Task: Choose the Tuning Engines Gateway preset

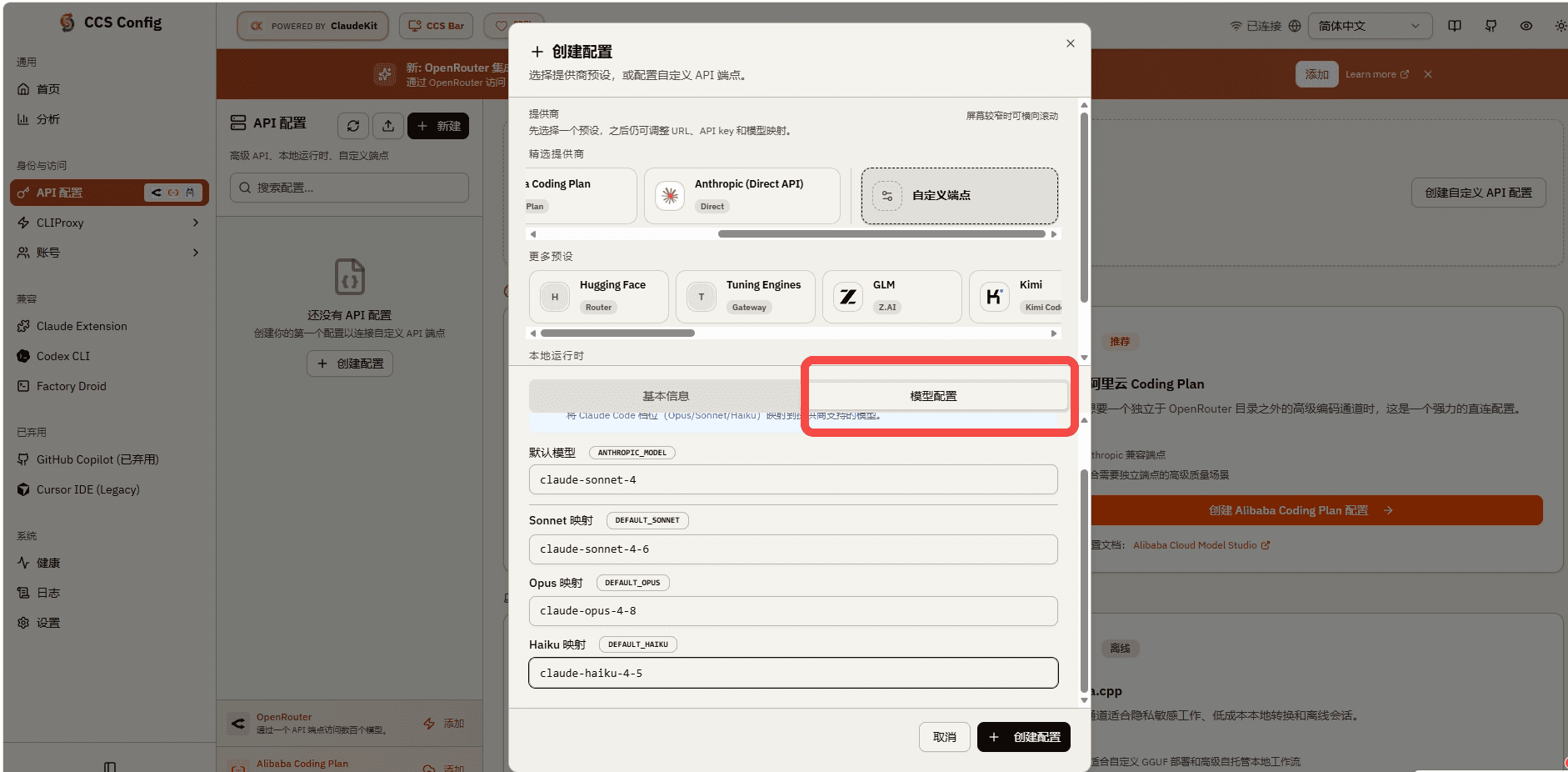Action: [746, 297]
